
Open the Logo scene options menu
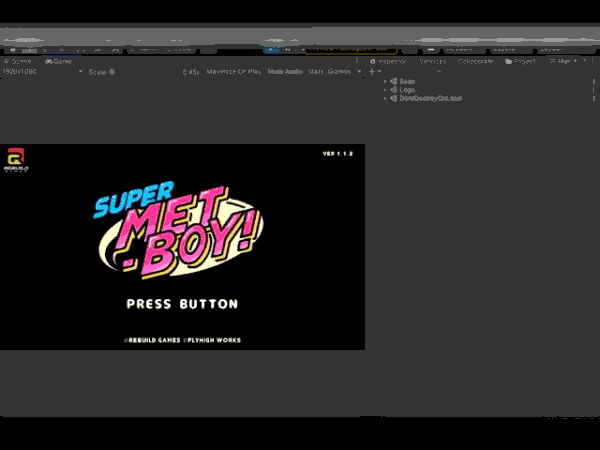[x=593, y=90]
